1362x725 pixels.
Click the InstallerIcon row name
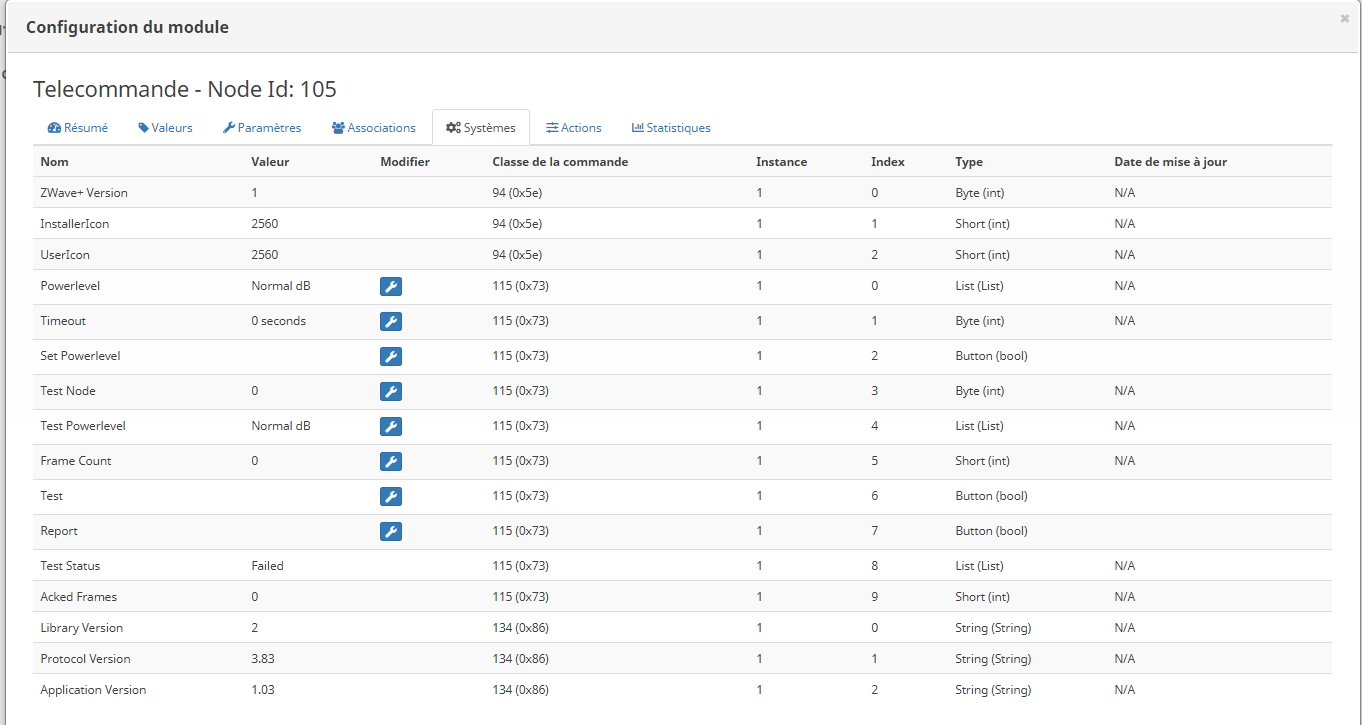[x=75, y=224]
